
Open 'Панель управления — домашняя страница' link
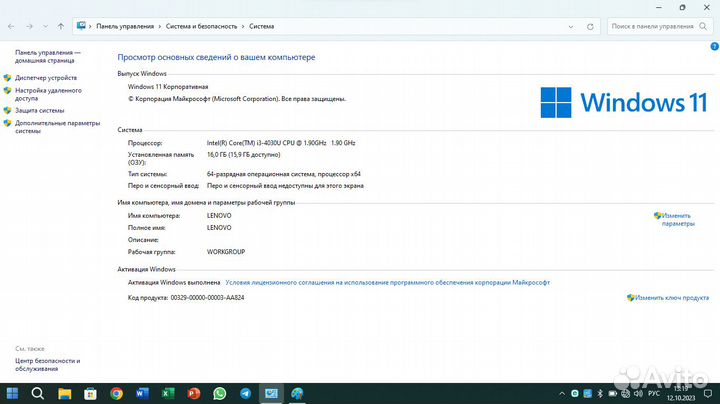pos(47,56)
